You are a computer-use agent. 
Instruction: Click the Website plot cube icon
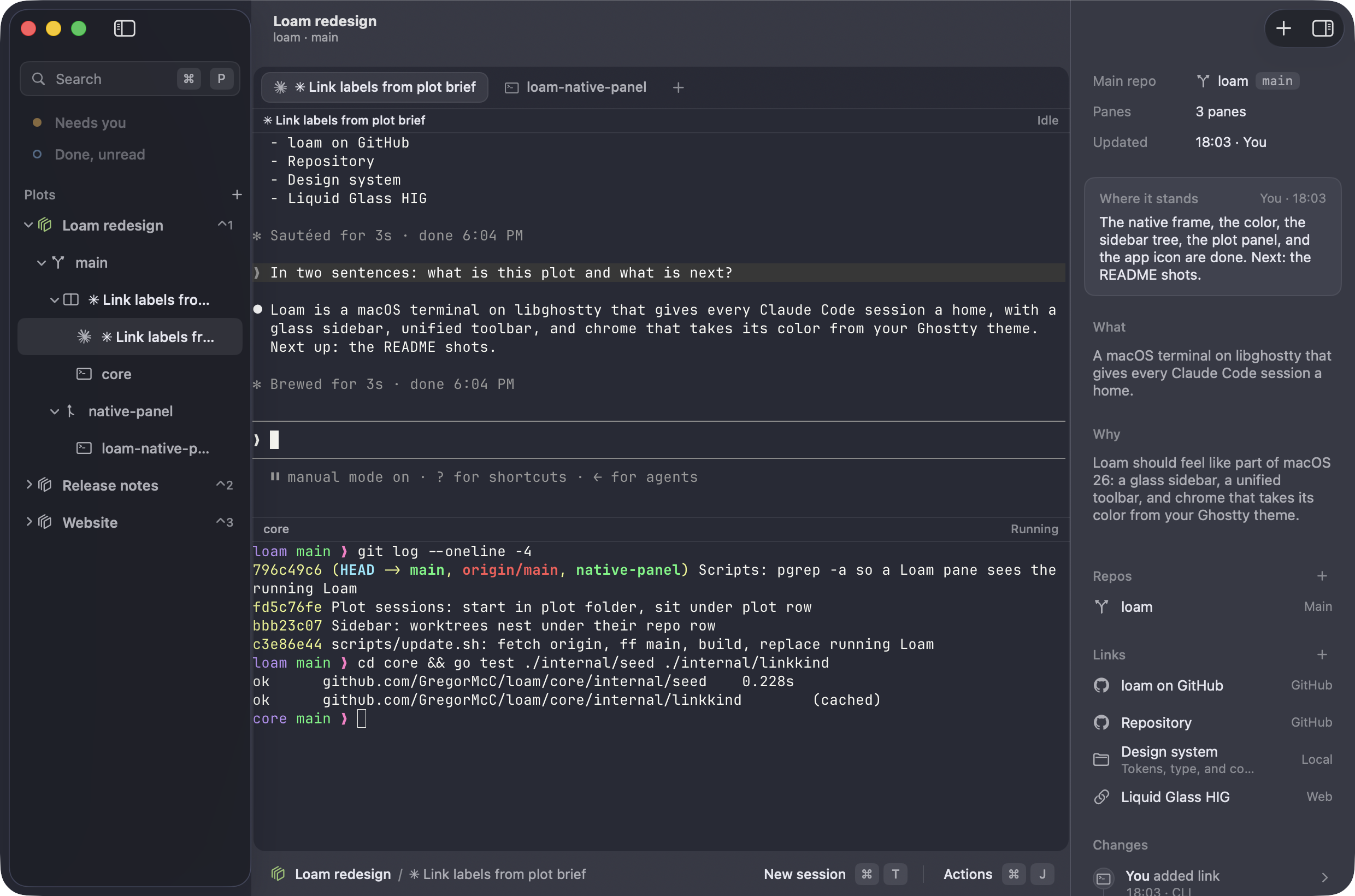coord(45,522)
